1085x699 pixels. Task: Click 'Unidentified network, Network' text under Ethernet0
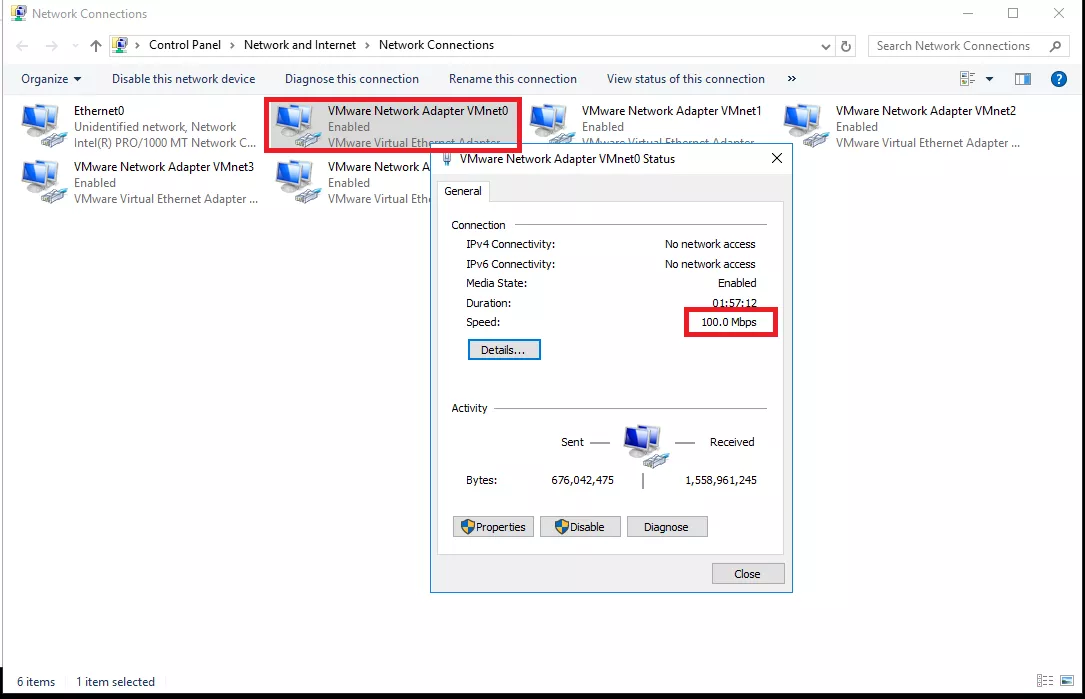tap(155, 127)
